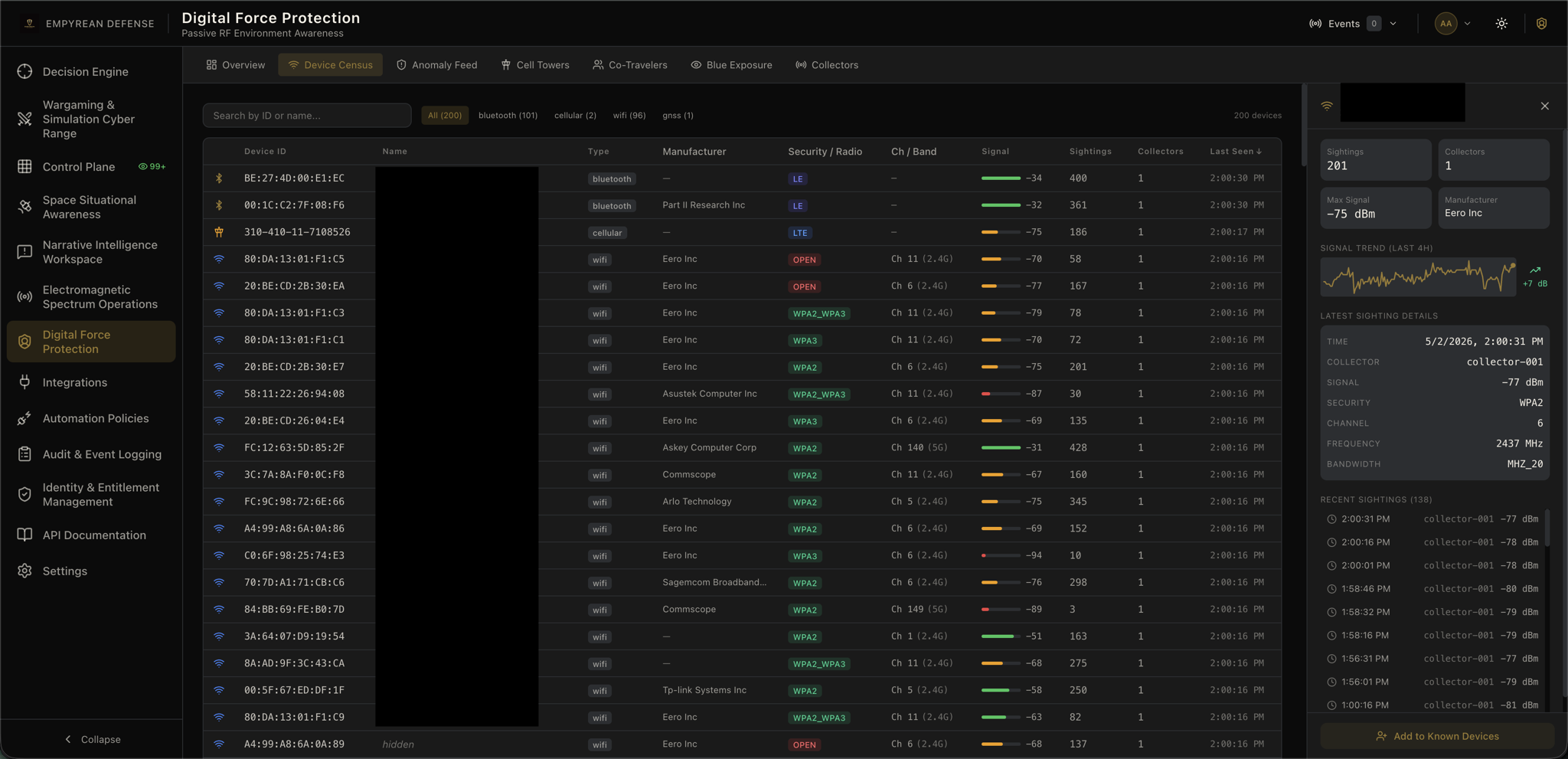
Task: Select device row FC:12:63:5D:85:2F
Action: (742, 447)
